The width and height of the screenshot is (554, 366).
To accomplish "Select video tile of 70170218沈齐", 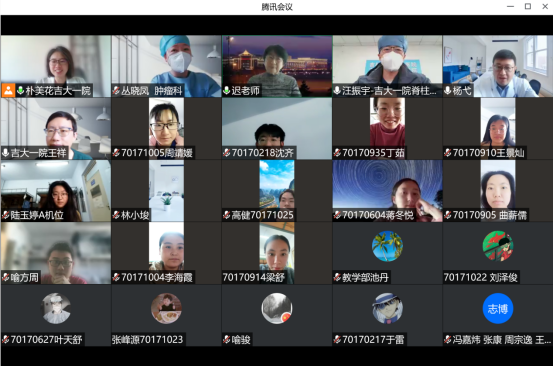I will pyautogui.click(x=277, y=129).
